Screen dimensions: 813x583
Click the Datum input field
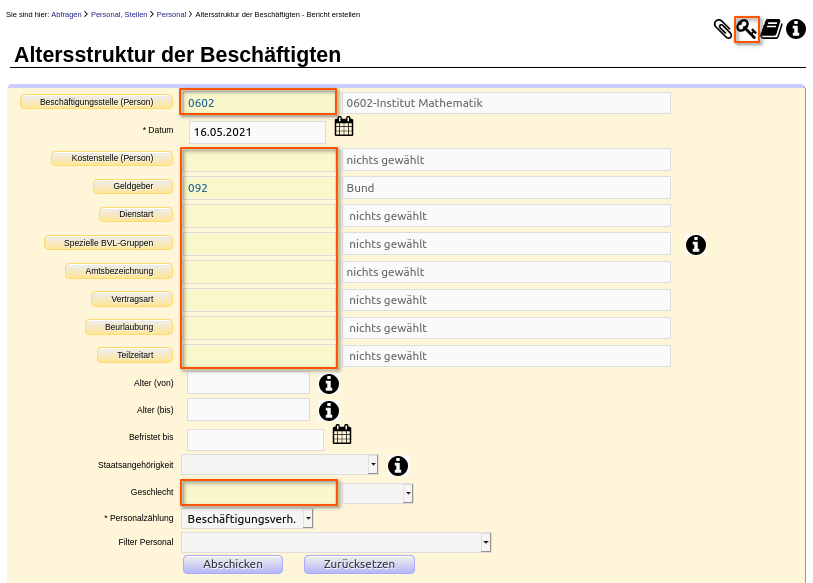257,132
